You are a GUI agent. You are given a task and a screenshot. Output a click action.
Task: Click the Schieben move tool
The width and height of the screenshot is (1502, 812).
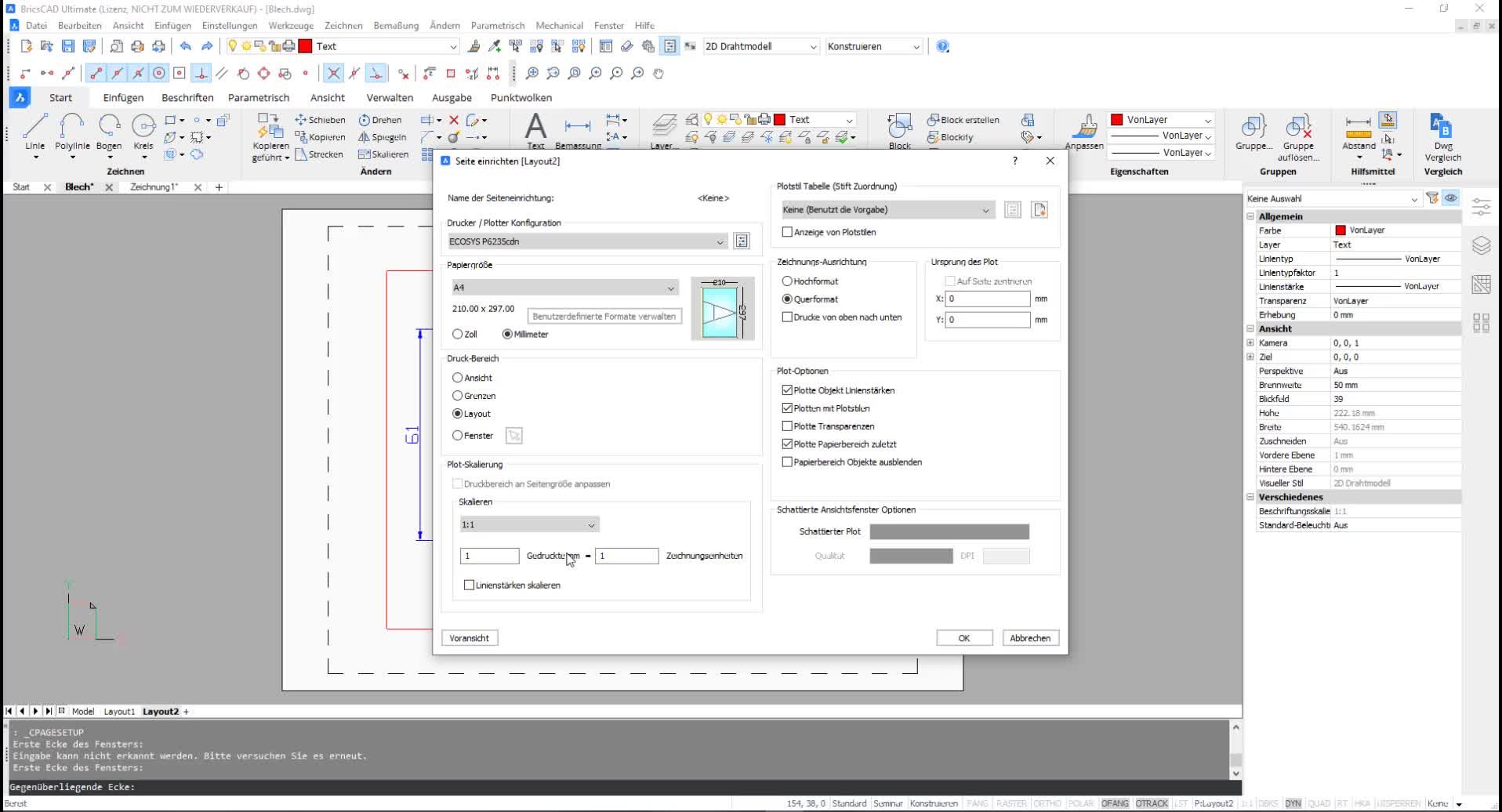point(320,120)
